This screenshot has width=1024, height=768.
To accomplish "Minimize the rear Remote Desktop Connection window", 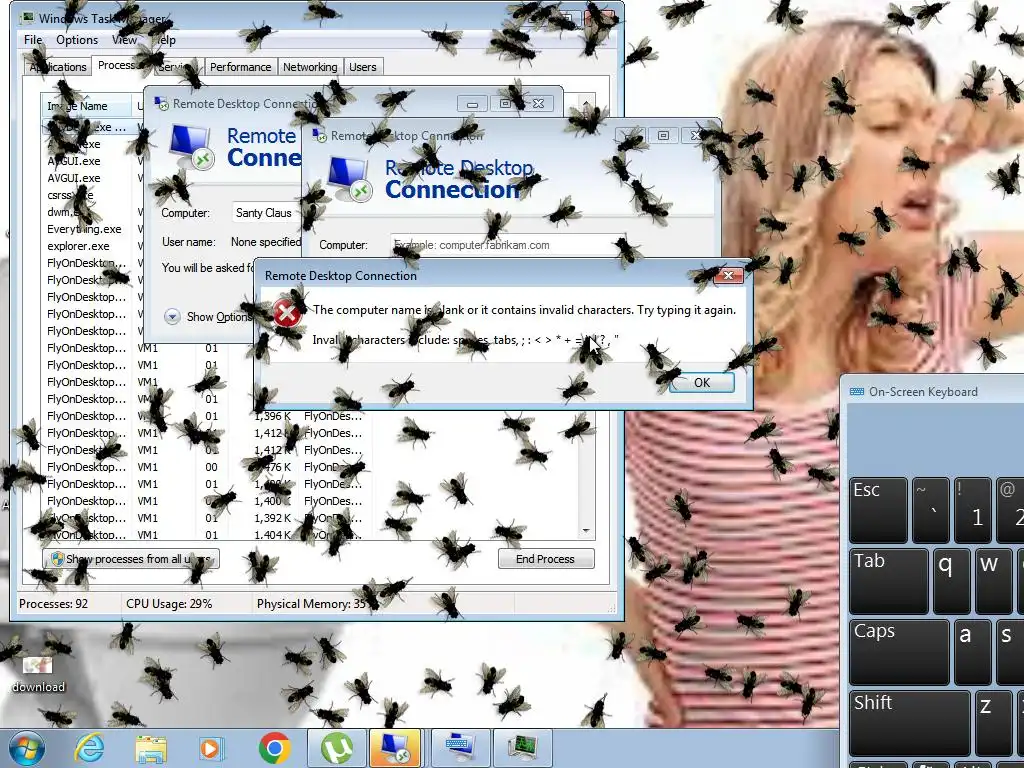I will point(472,103).
